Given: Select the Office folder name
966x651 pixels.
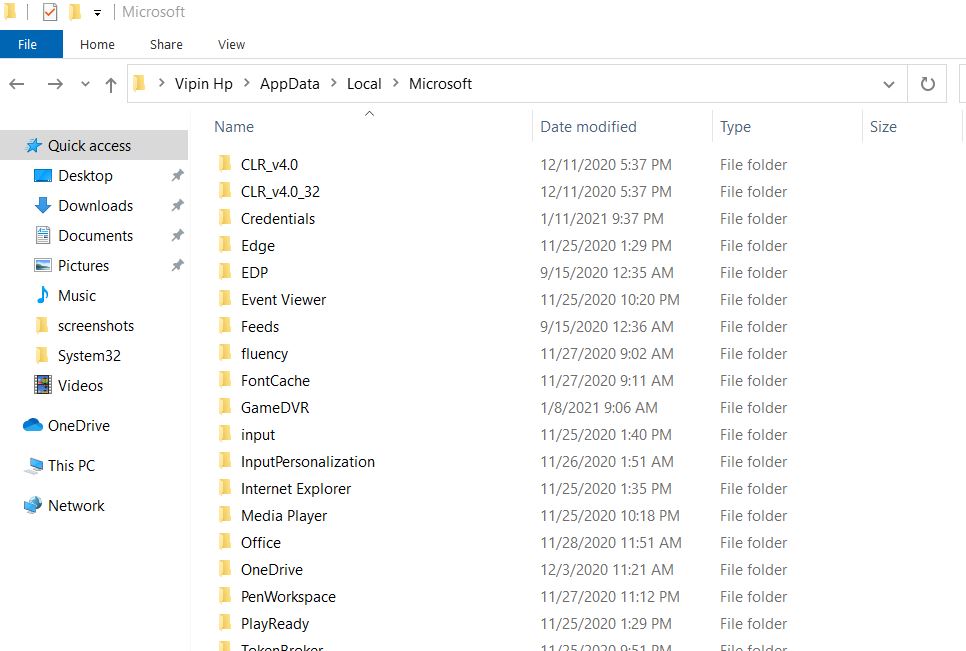Looking at the screenshot, I should point(261,543).
